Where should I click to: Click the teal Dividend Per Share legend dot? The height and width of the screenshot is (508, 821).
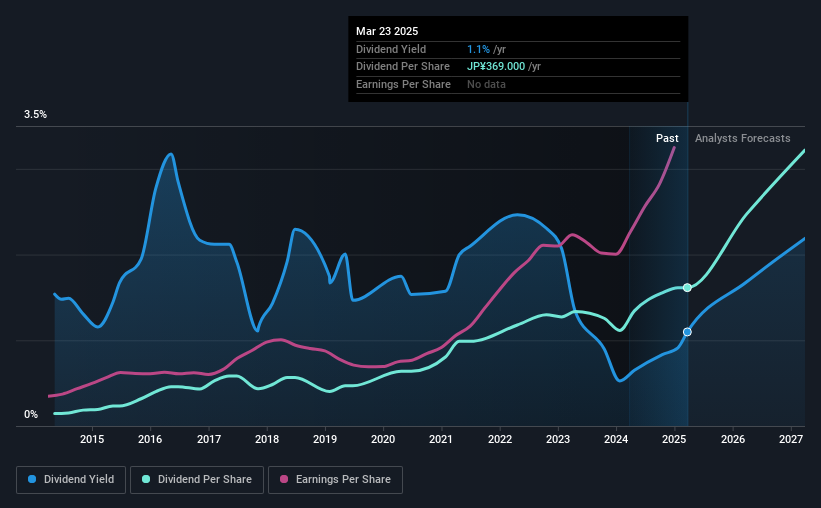coord(146,479)
